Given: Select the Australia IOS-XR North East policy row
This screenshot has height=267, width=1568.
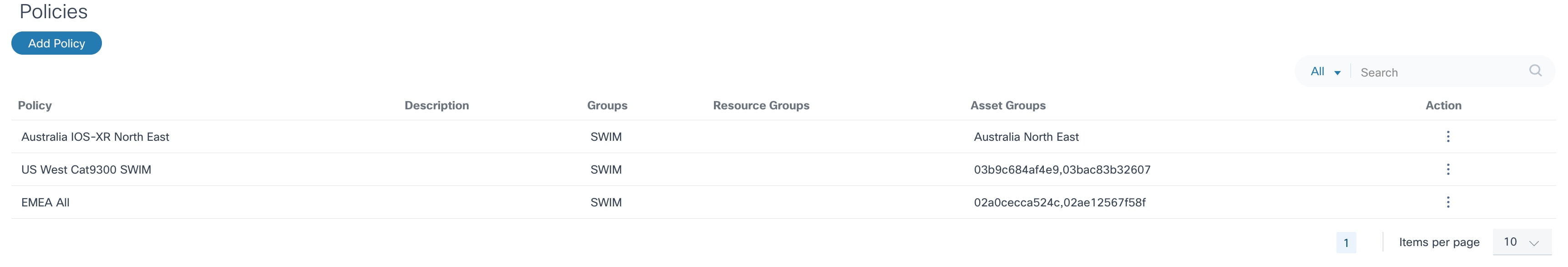Looking at the screenshot, I should [x=95, y=137].
